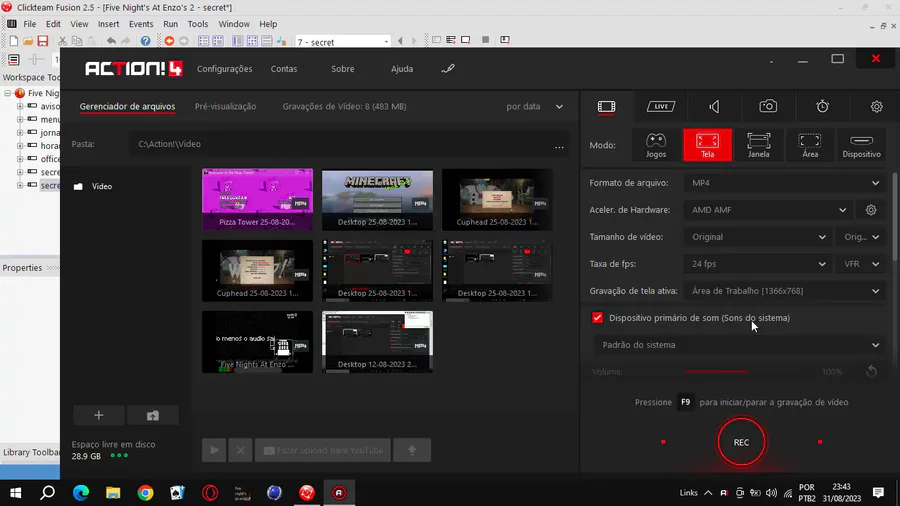Open the por data sort dropdown
The width and height of the screenshot is (900, 506).
pos(534,107)
